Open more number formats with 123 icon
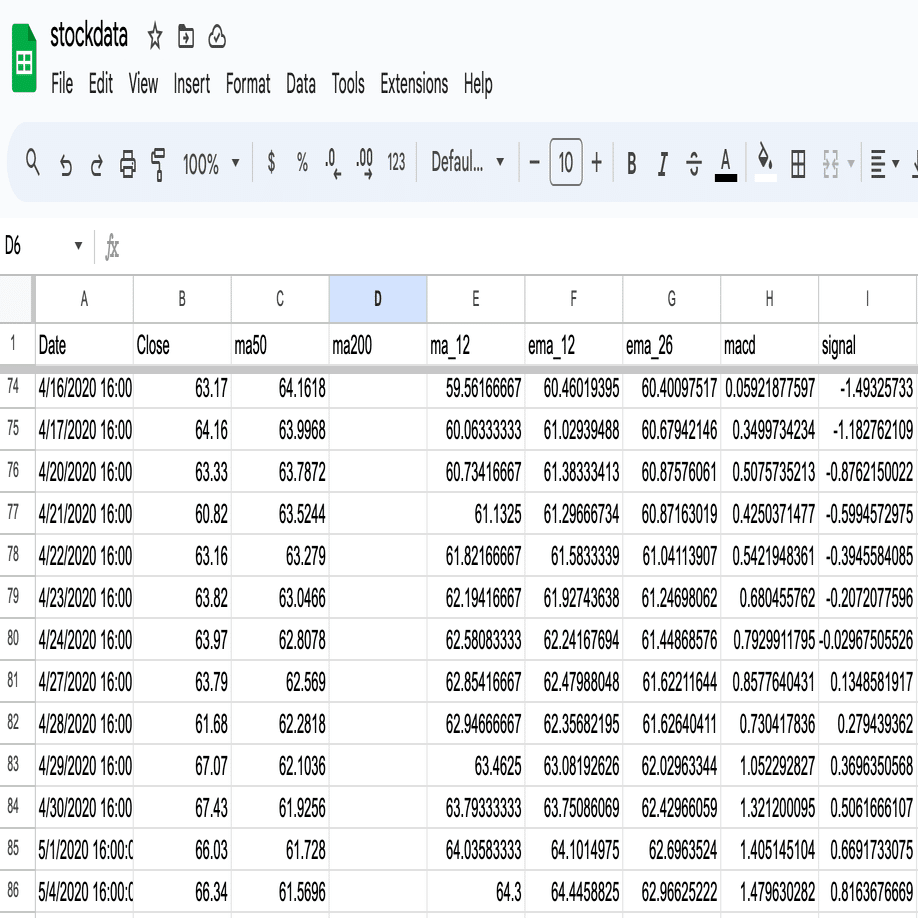This screenshot has height=918, width=918. point(394,163)
